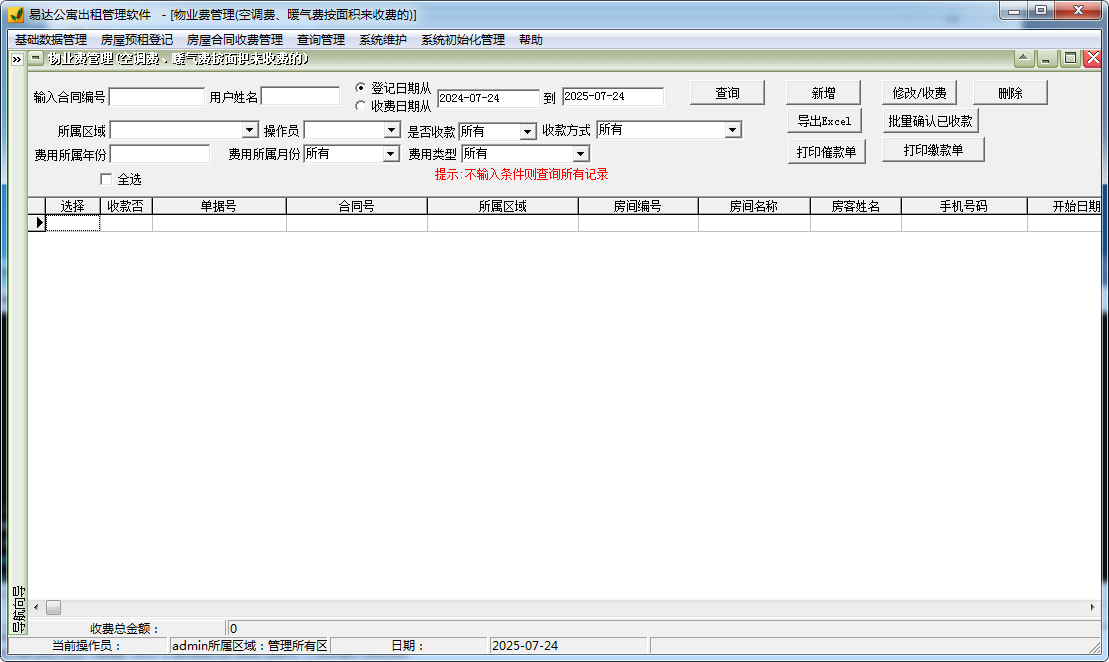Print reminder slip via 打印催款单 button
The height and width of the screenshot is (662, 1109).
point(826,150)
